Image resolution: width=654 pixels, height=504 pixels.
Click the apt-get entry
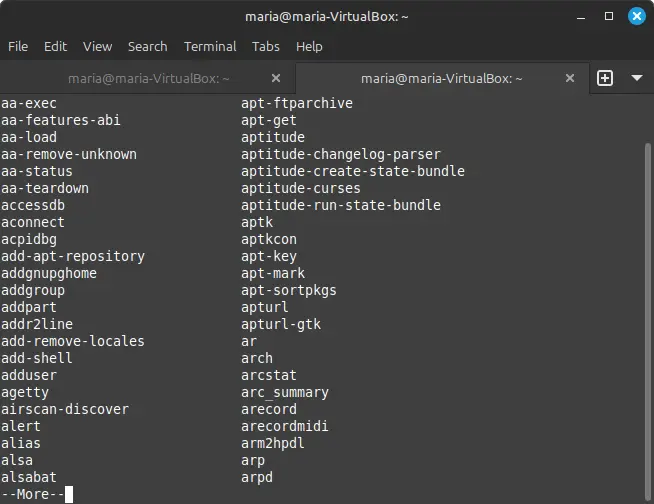click(x=269, y=121)
